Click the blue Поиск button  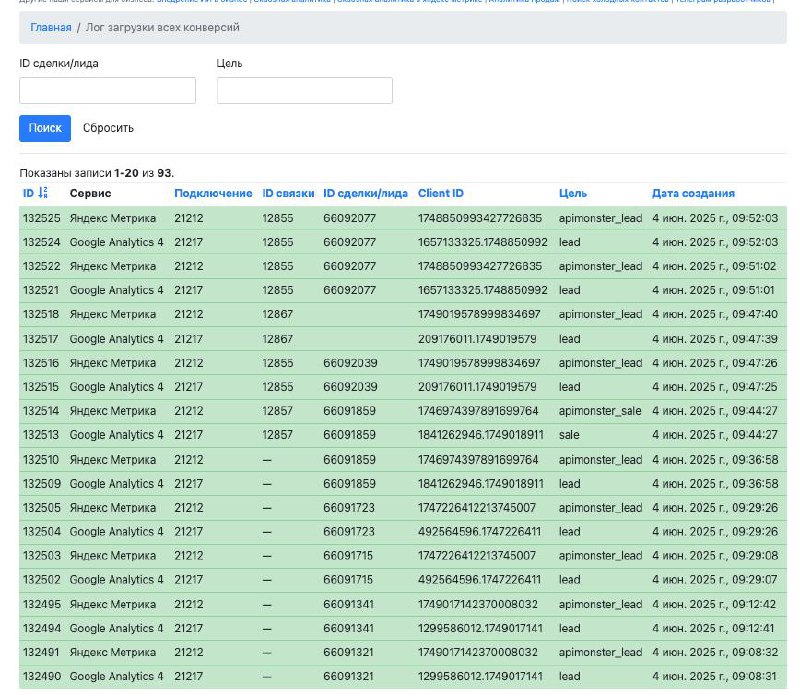tap(45, 128)
